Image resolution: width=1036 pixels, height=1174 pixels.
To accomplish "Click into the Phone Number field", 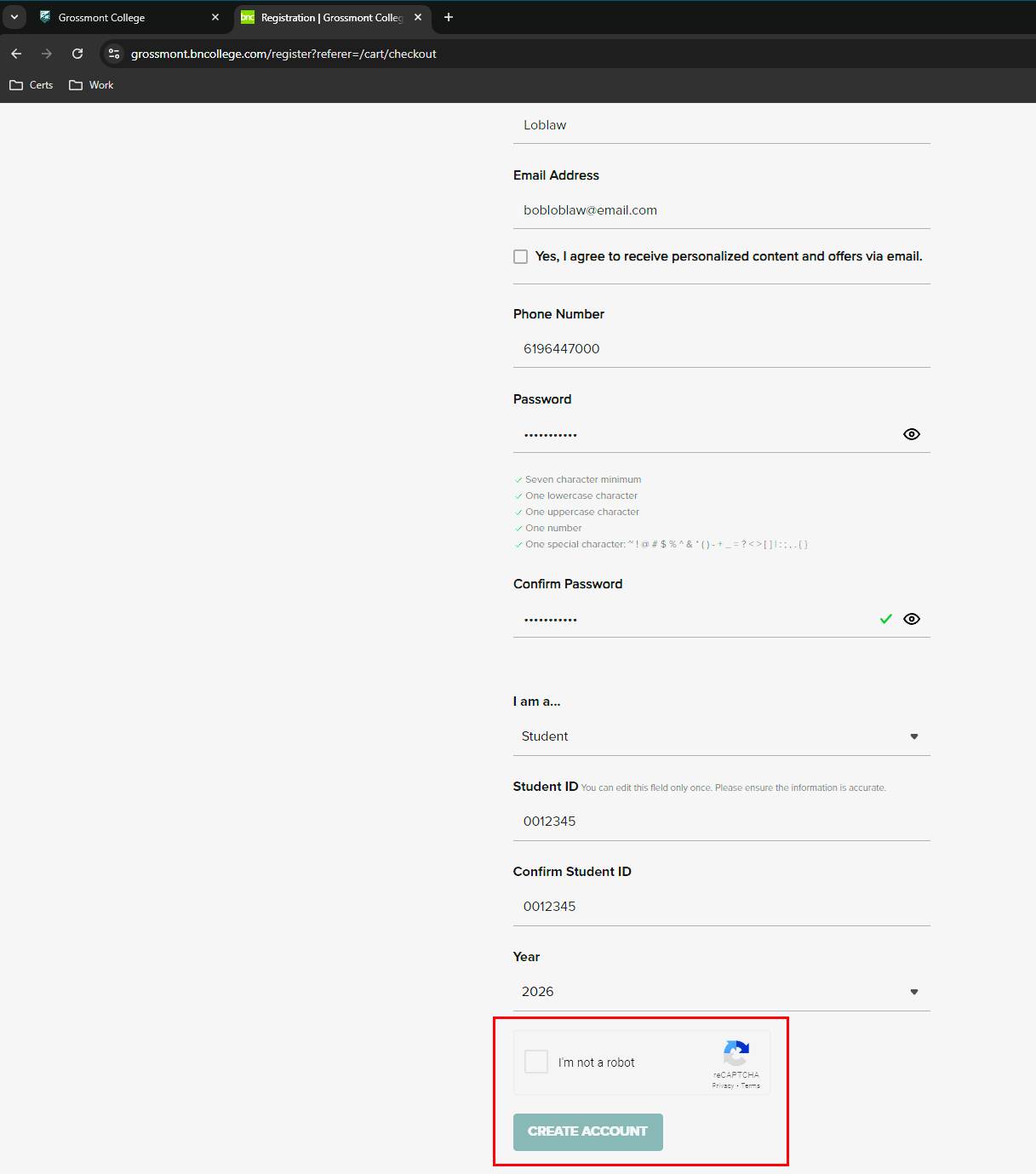I will click(720, 349).
